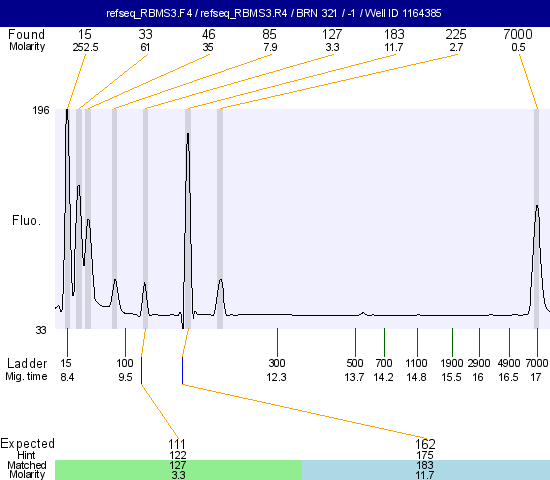Click the ladder marker labeled 100
The image size is (550, 480).
point(125,363)
